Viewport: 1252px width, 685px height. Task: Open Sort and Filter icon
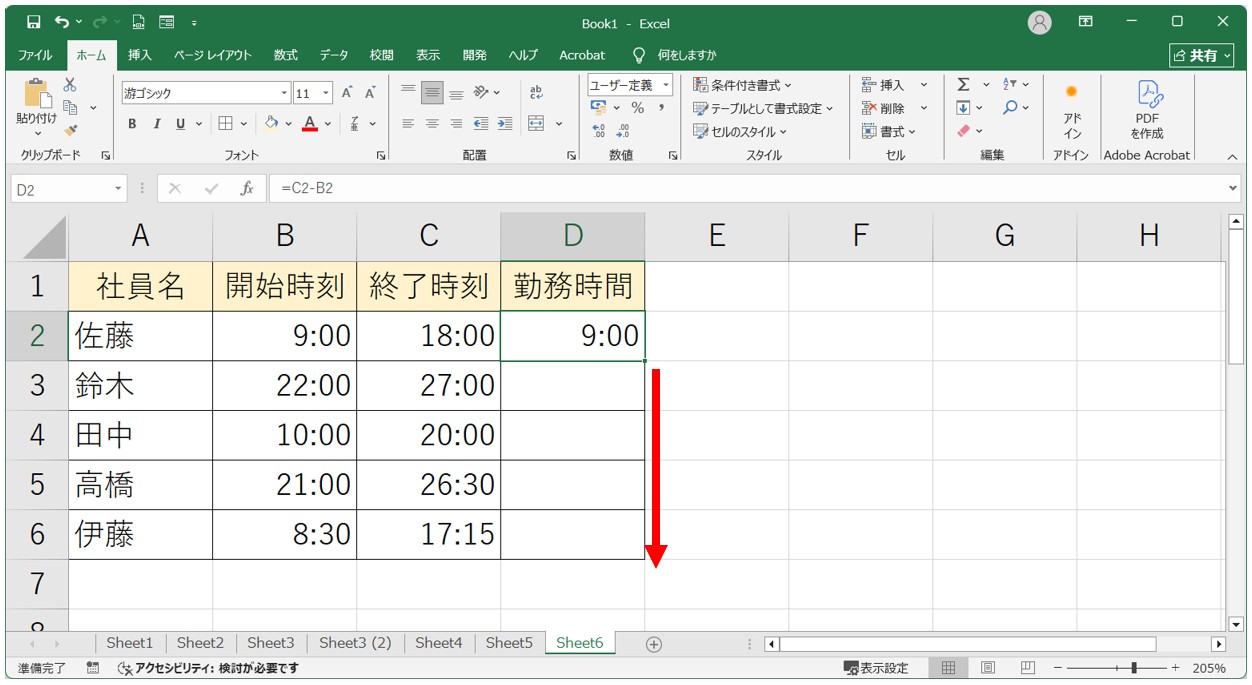1009,85
